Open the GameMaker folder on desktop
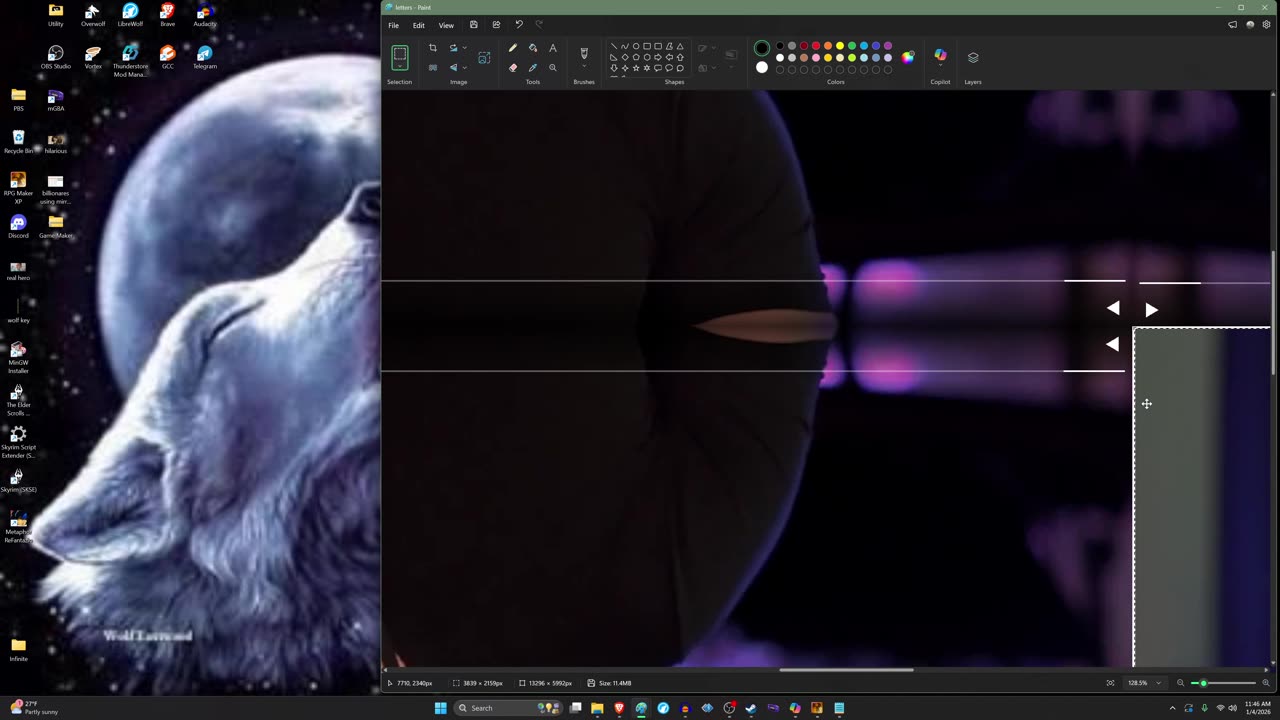1280x720 pixels. point(56,226)
